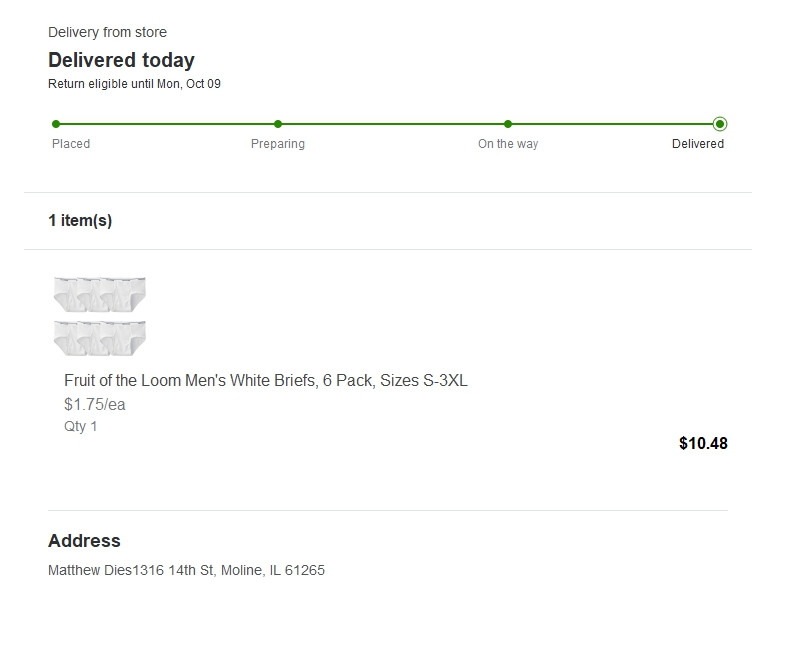Click the Delivery from store text
The image size is (800, 646).
(x=107, y=32)
